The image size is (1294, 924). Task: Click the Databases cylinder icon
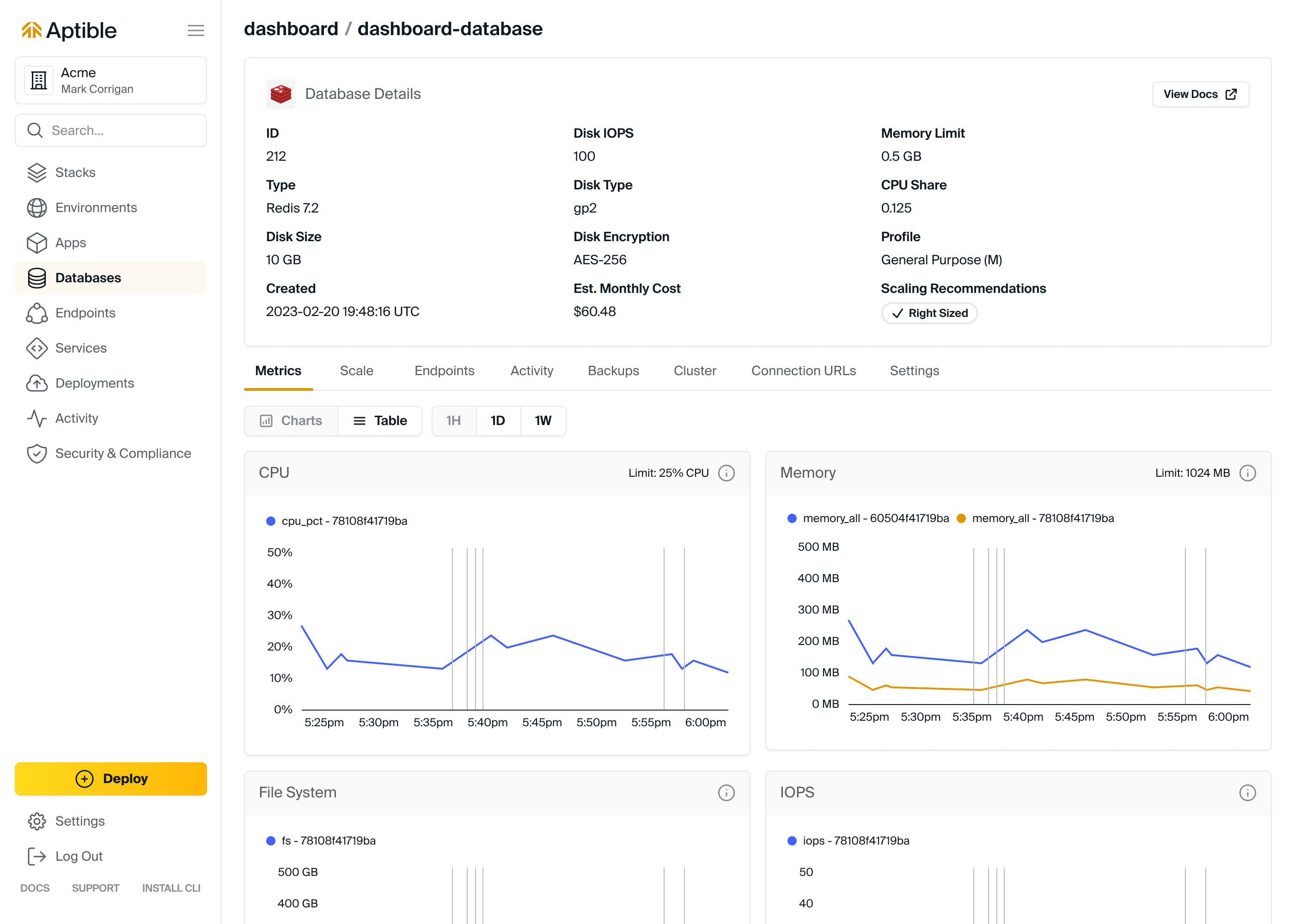37,278
